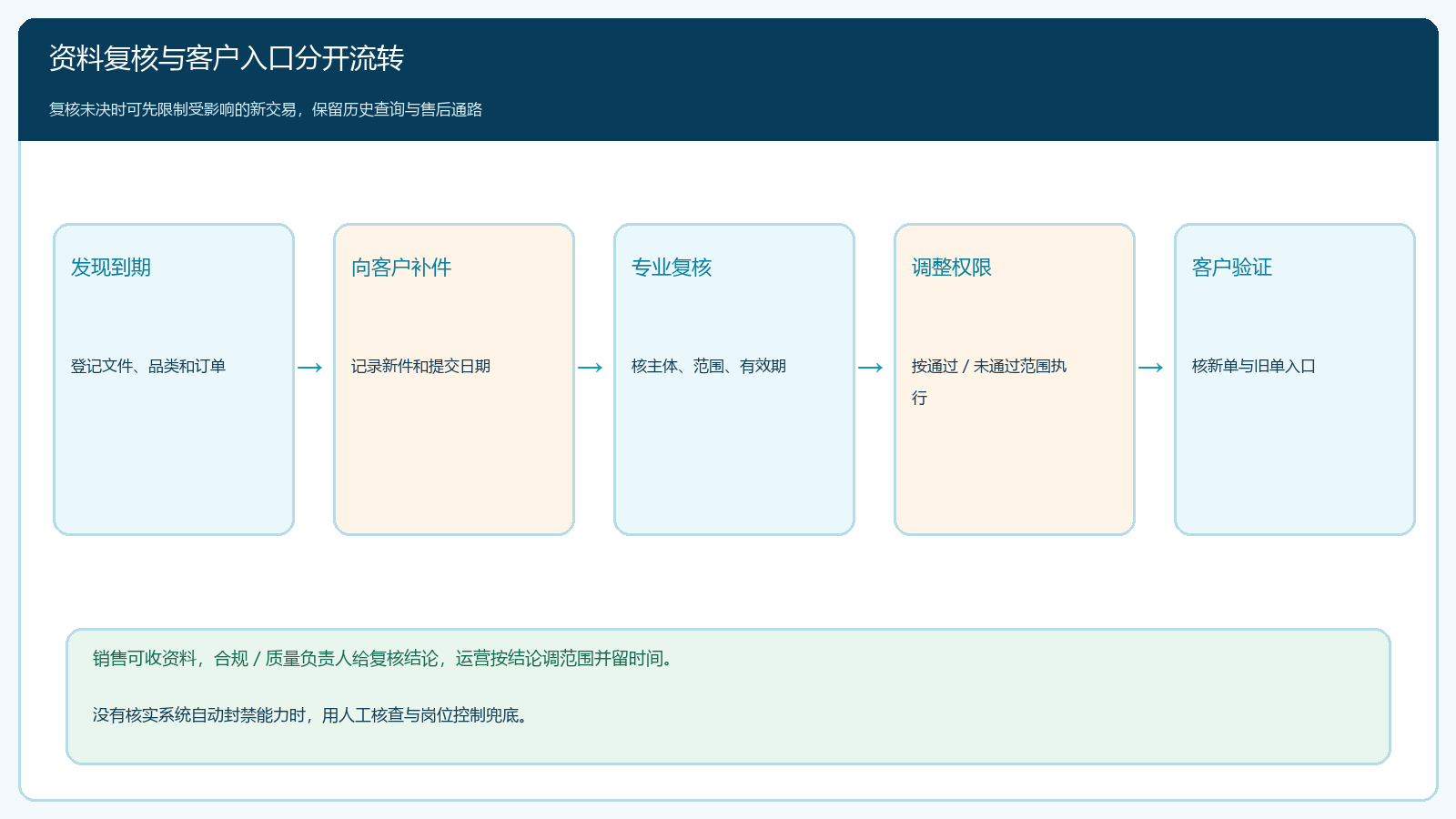Click the note line starting with 没有核实系统自动封禁
This screenshot has height=819, width=1456.
[310, 715]
